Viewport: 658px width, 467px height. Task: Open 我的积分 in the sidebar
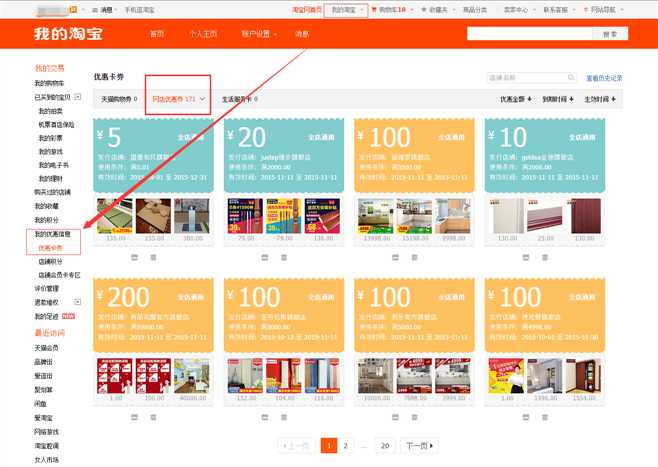click(x=46, y=220)
